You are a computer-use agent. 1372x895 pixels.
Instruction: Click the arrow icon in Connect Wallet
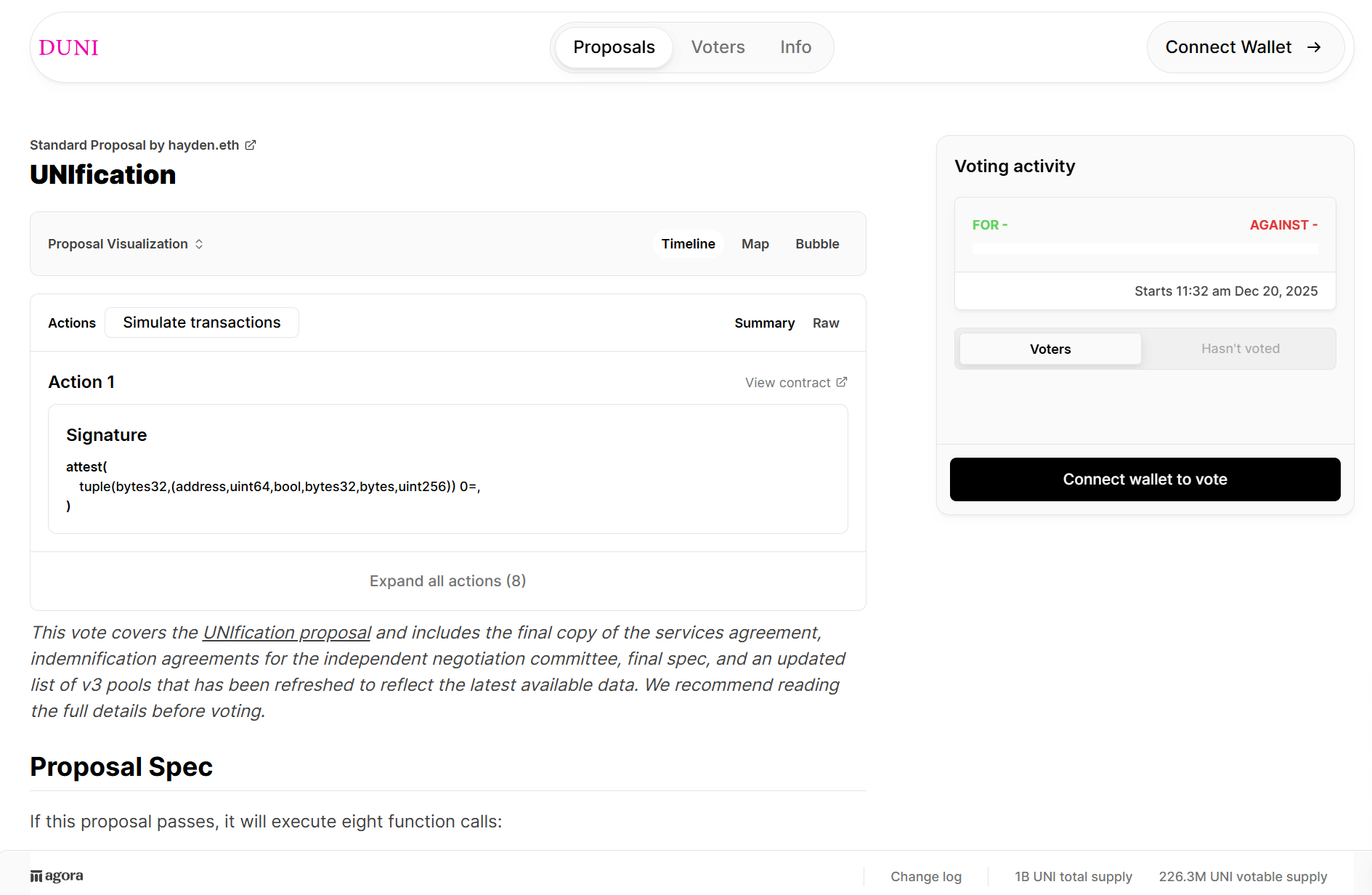click(x=1313, y=47)
